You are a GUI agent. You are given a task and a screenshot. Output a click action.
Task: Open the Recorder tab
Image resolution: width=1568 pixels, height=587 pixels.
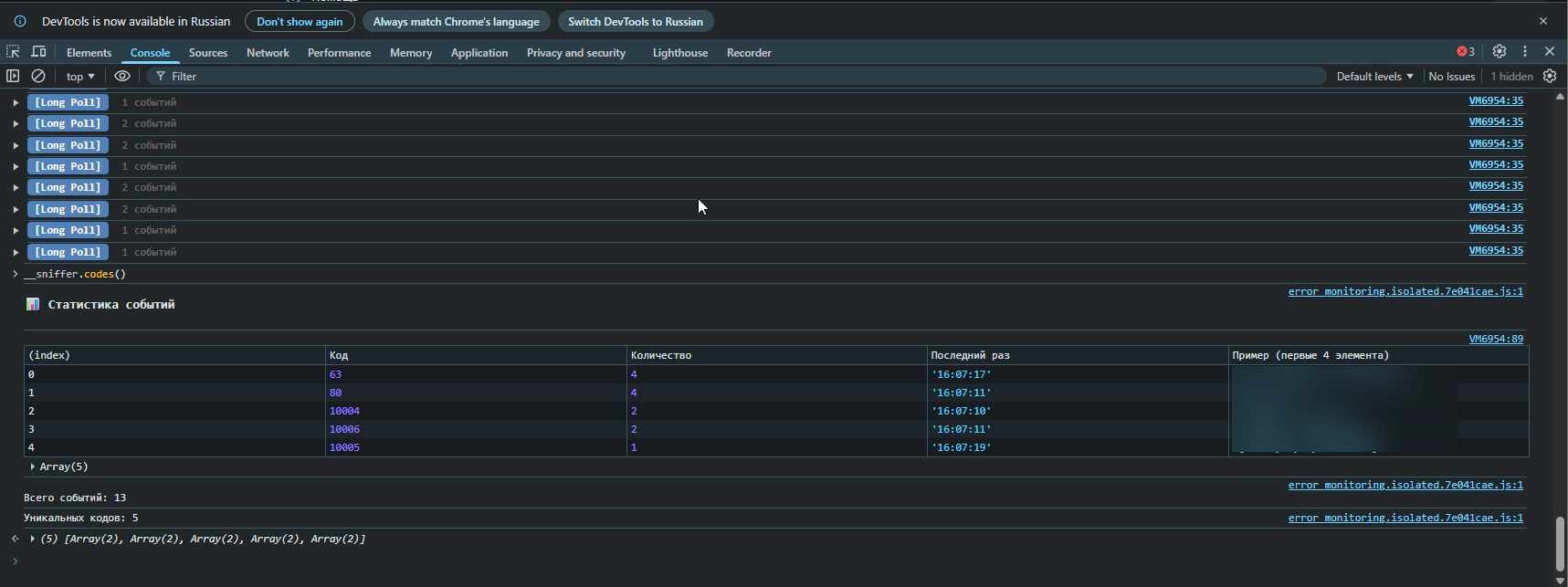[749, 52]
